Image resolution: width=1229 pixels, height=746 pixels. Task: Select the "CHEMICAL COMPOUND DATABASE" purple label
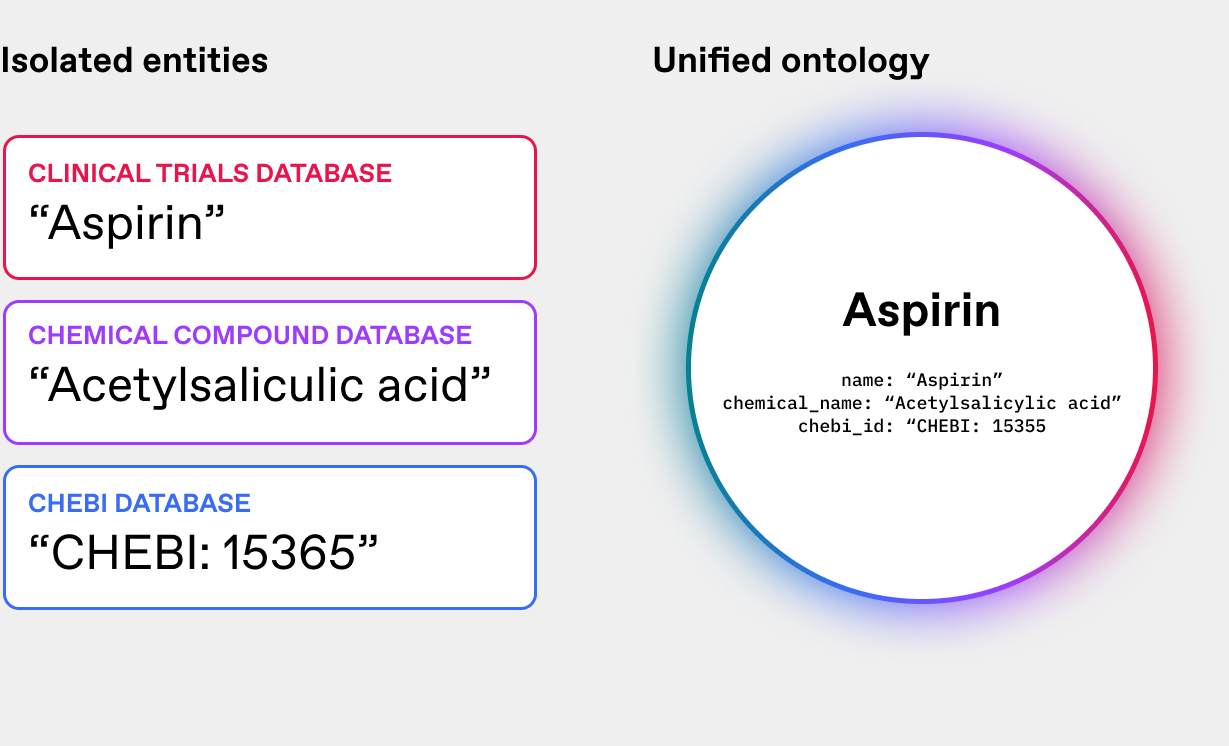coord(250,335)
